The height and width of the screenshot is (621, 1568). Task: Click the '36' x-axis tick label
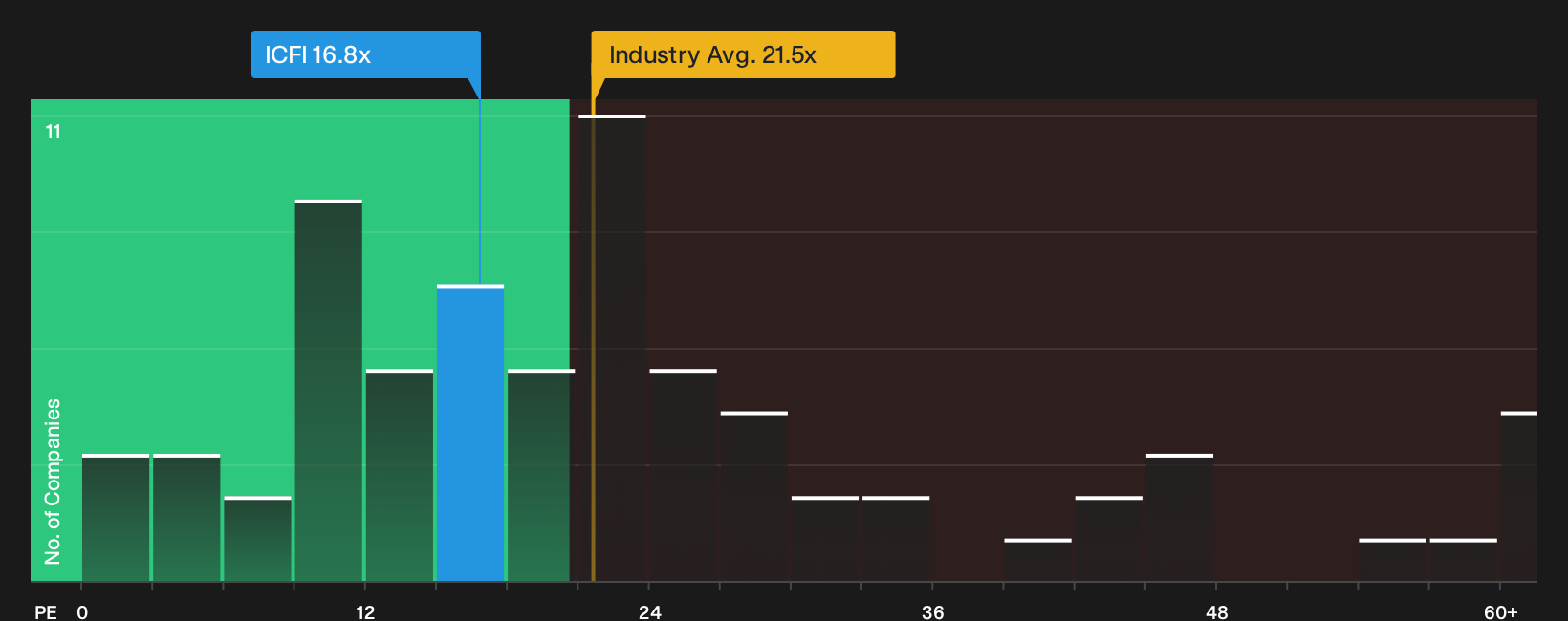pos(933,611)
